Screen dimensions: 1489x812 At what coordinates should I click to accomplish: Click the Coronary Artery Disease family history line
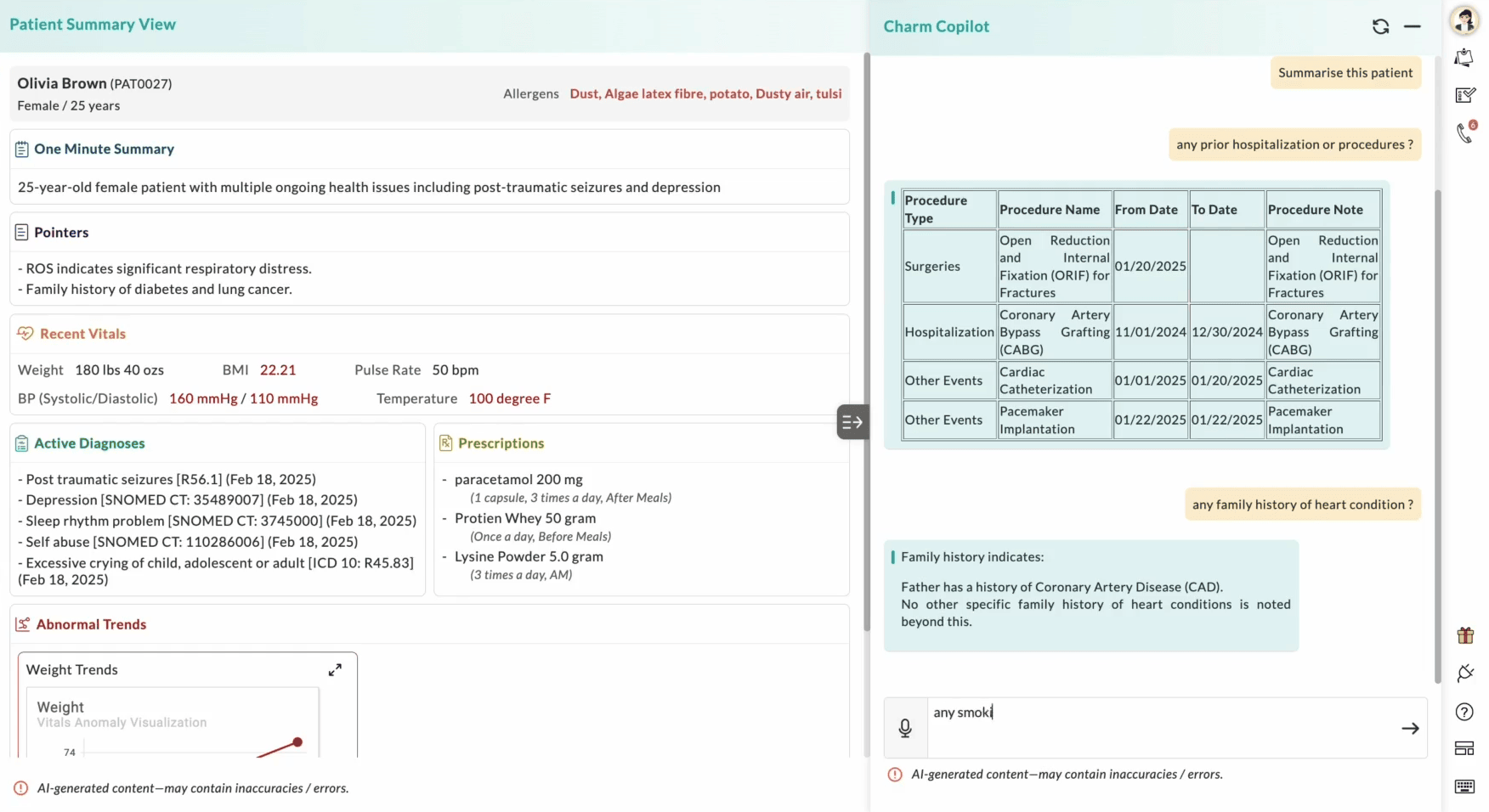(x=1062, y=587)
